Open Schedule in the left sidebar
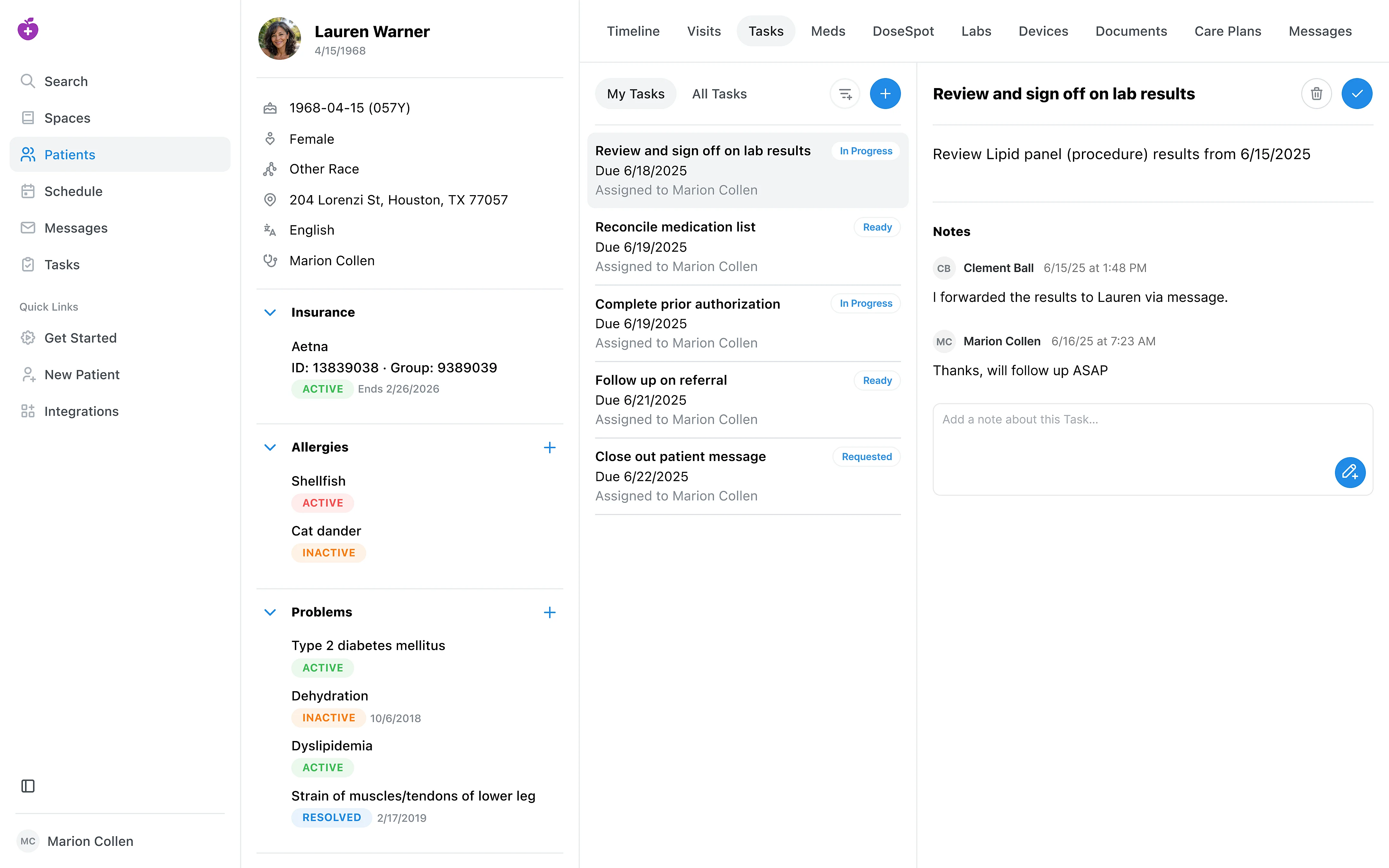The width and height of the screenshot is (1389, 868). [73, 191]
